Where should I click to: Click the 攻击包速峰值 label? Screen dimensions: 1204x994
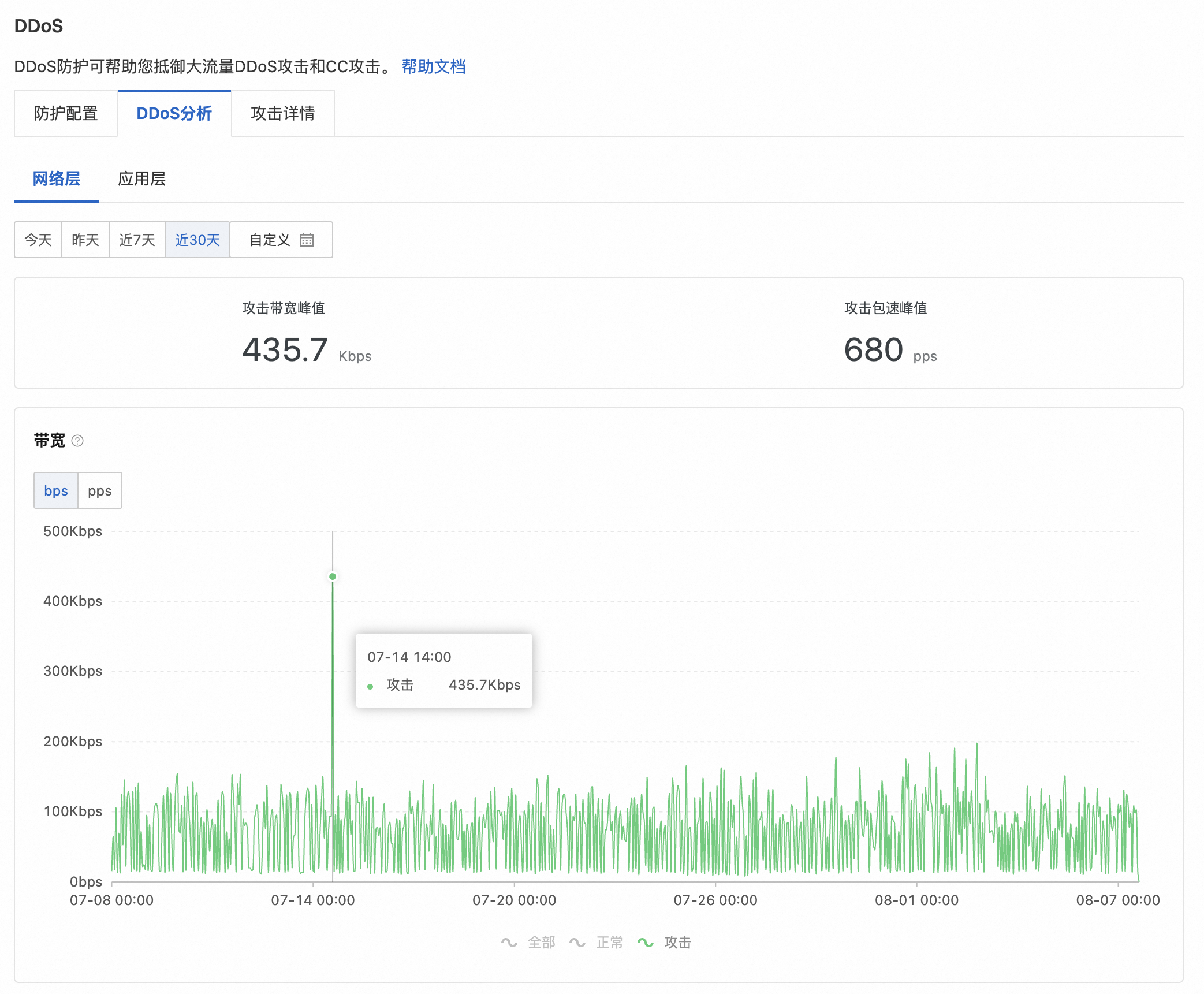coord(886,308)
